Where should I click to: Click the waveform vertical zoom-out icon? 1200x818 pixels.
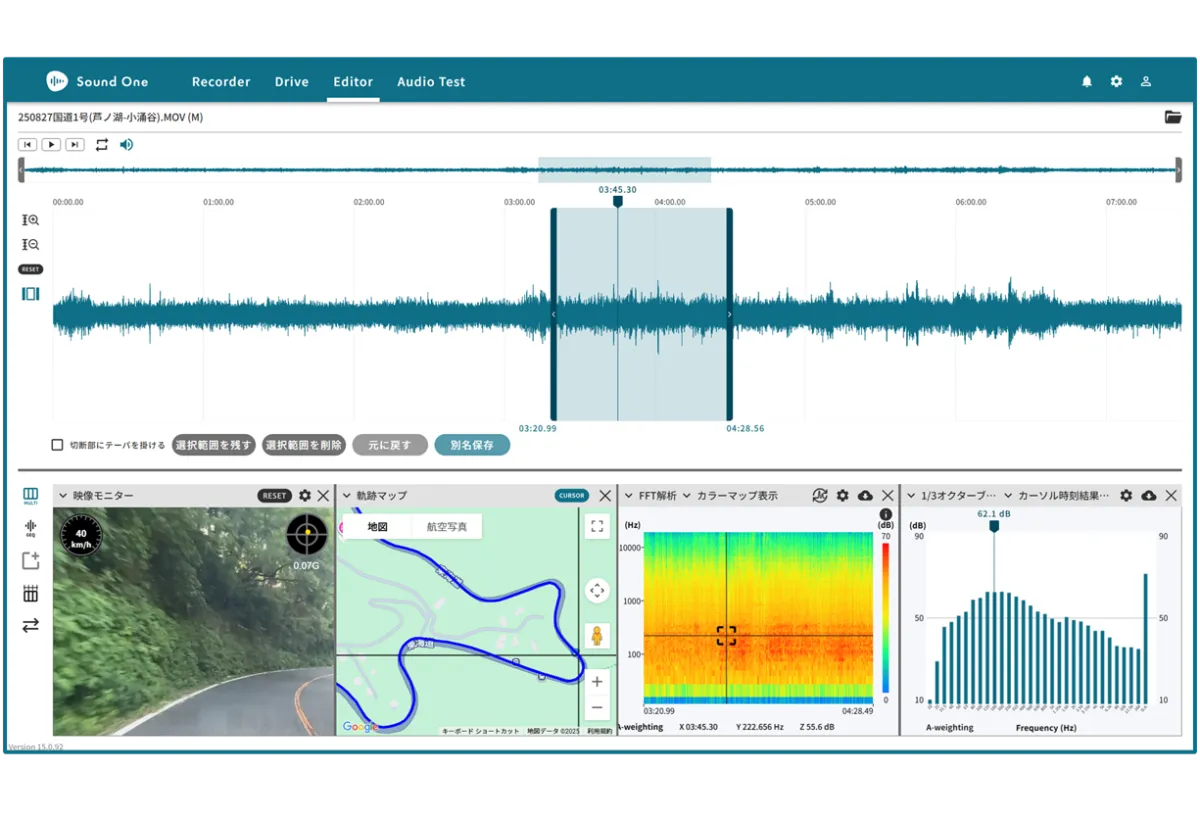pos(30,245)
